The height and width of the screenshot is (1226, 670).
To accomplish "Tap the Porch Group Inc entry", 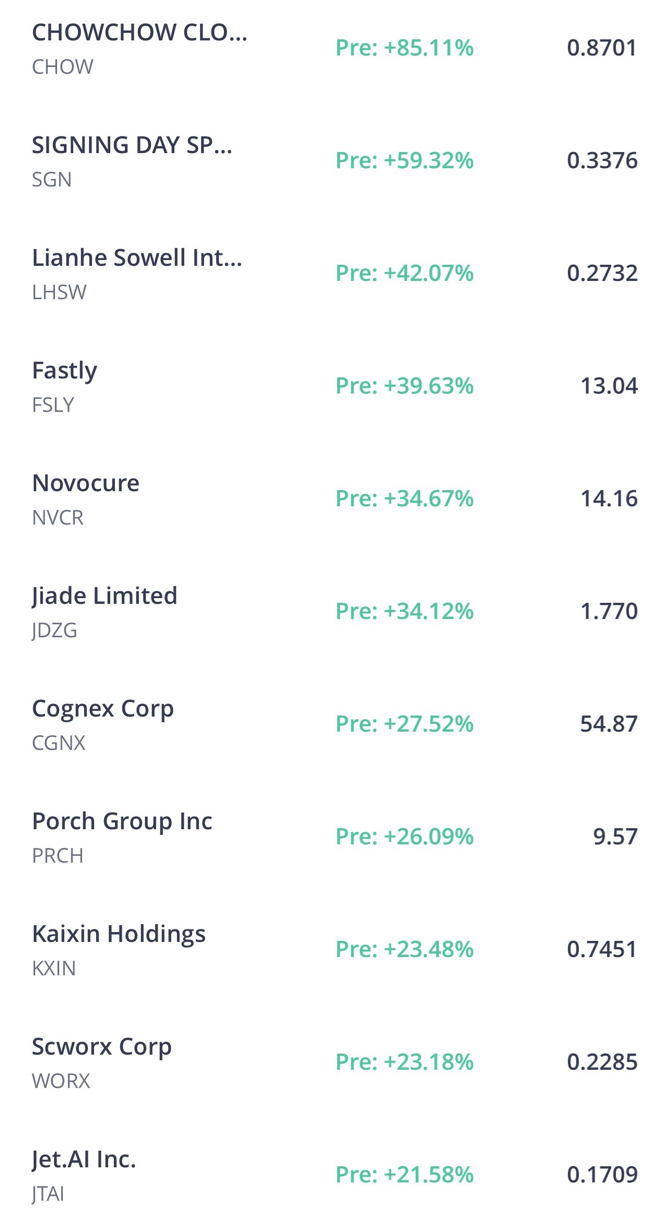I will tap(335, 837).
